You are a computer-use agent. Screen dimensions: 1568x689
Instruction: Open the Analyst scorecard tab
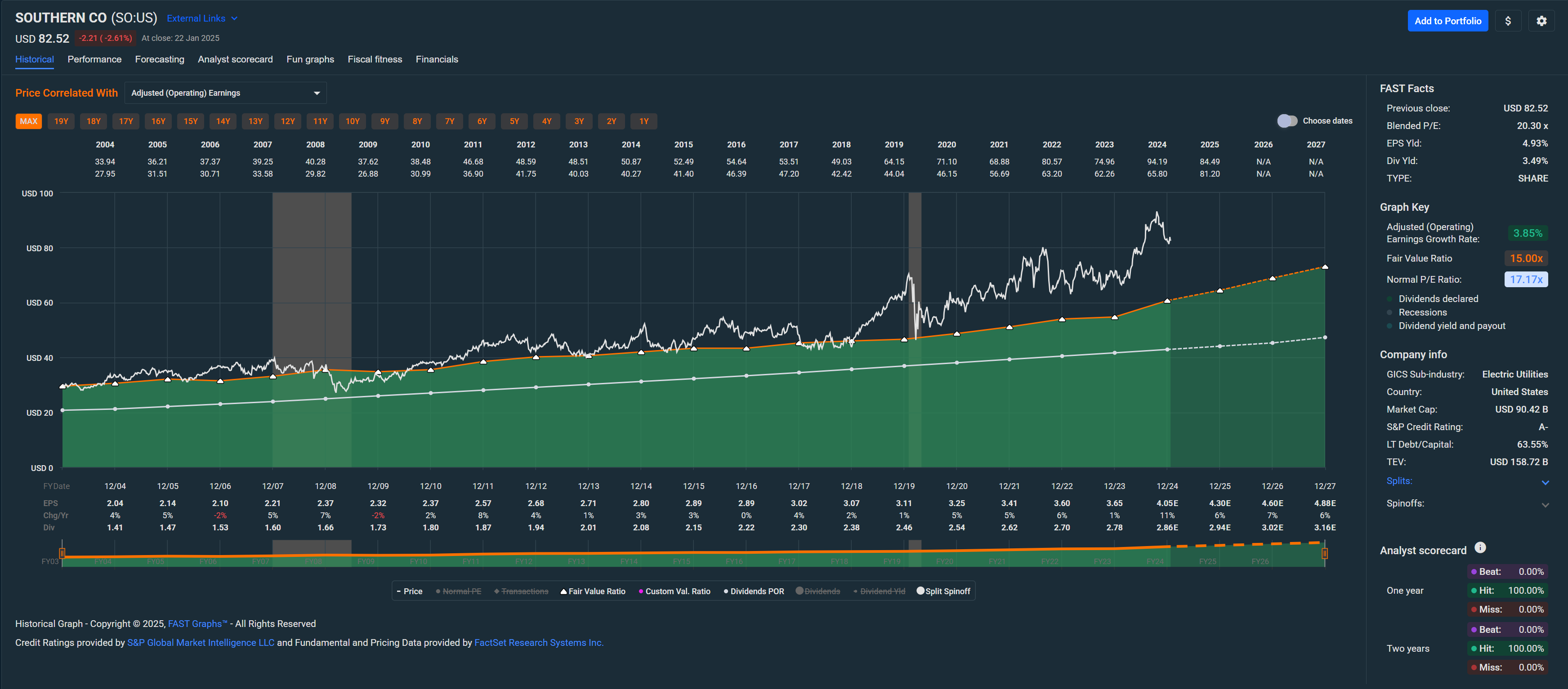coord(235,59)
